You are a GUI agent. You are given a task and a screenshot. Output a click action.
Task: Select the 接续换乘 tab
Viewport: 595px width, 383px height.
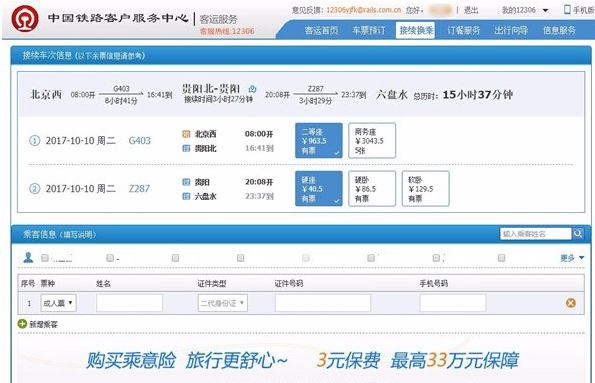pyautogui.click(x=416, y=30)
